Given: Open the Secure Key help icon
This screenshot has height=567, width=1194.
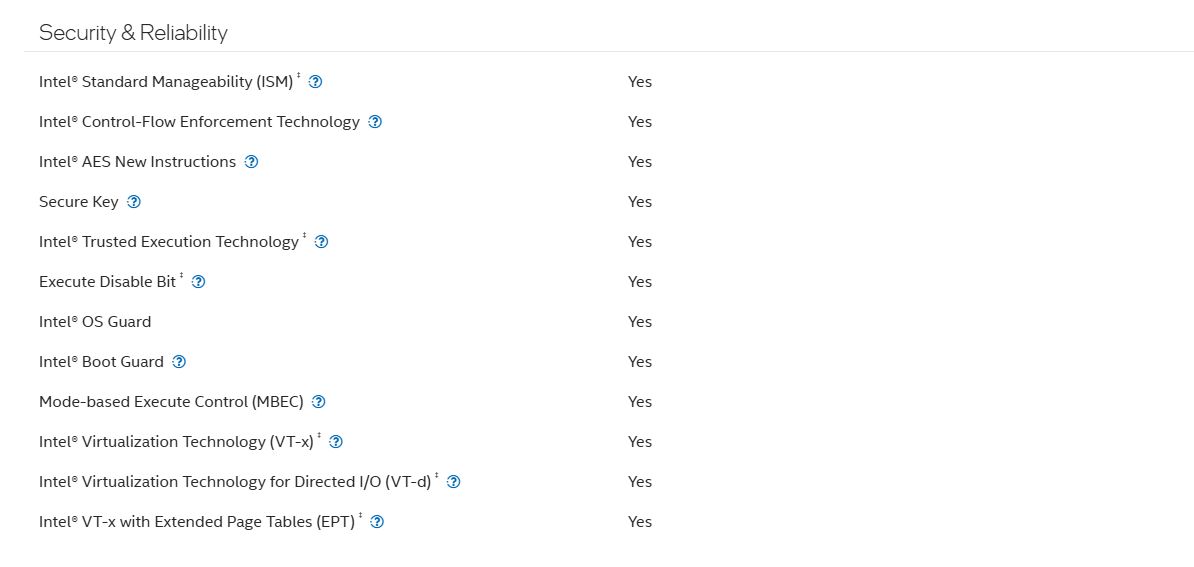Looking at the screenshot, I should 134,202.
